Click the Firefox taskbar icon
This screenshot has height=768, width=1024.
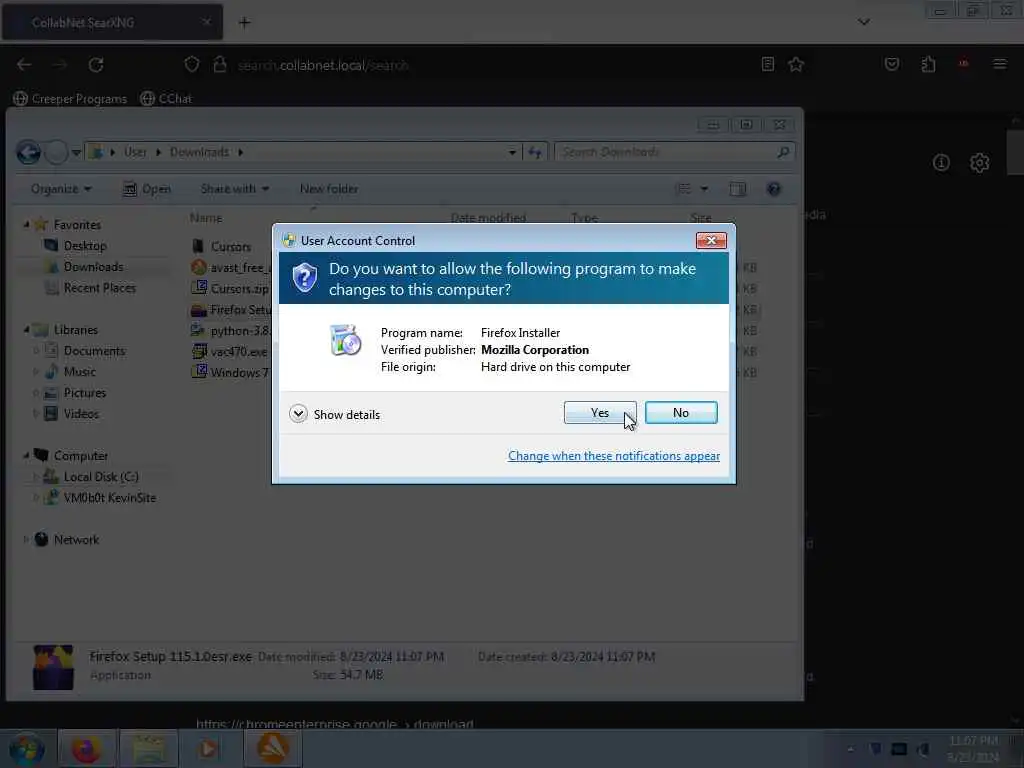(86, 749)
